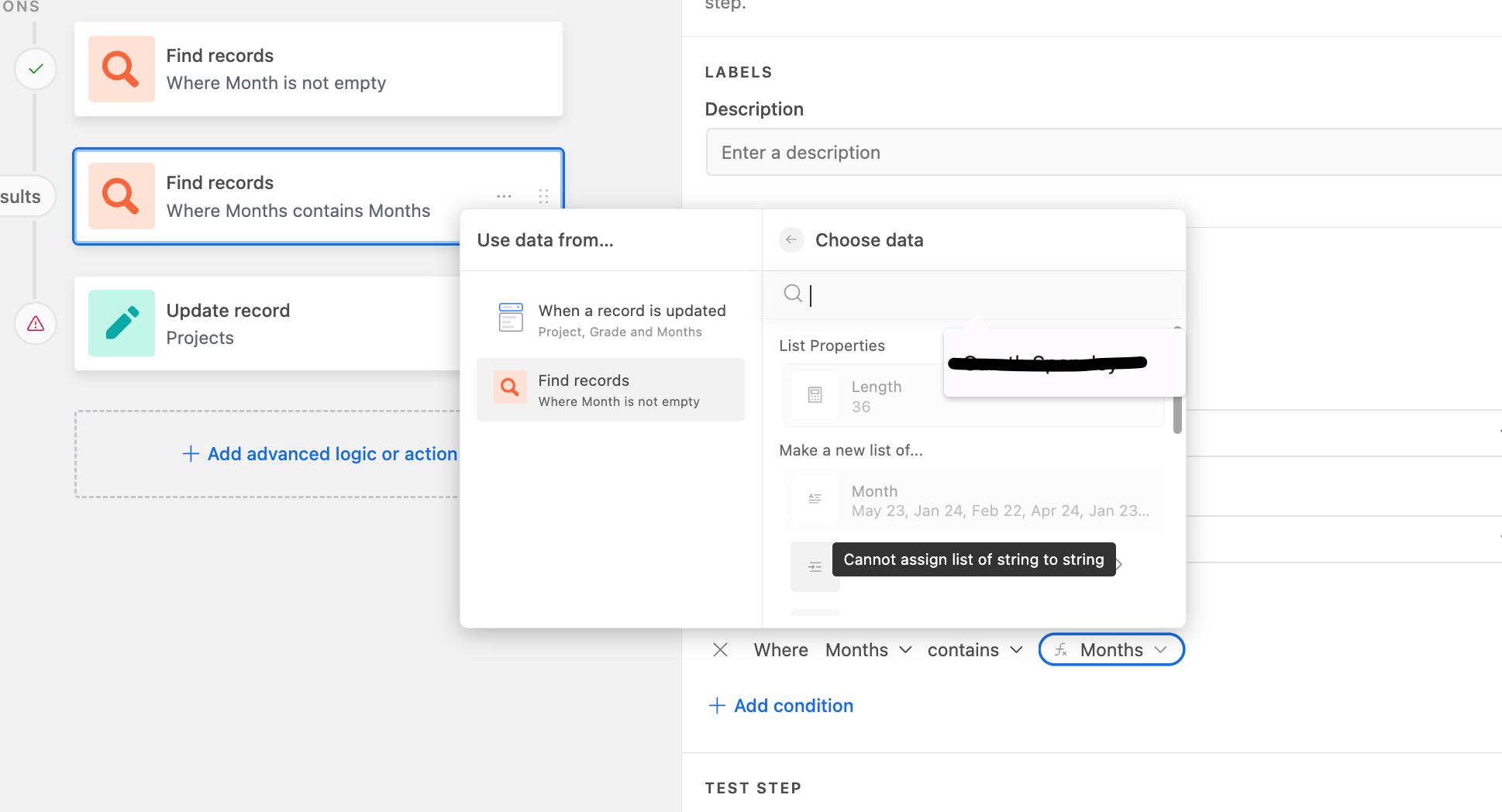Click the Find records icon in data sources

(x=510, y=387)
